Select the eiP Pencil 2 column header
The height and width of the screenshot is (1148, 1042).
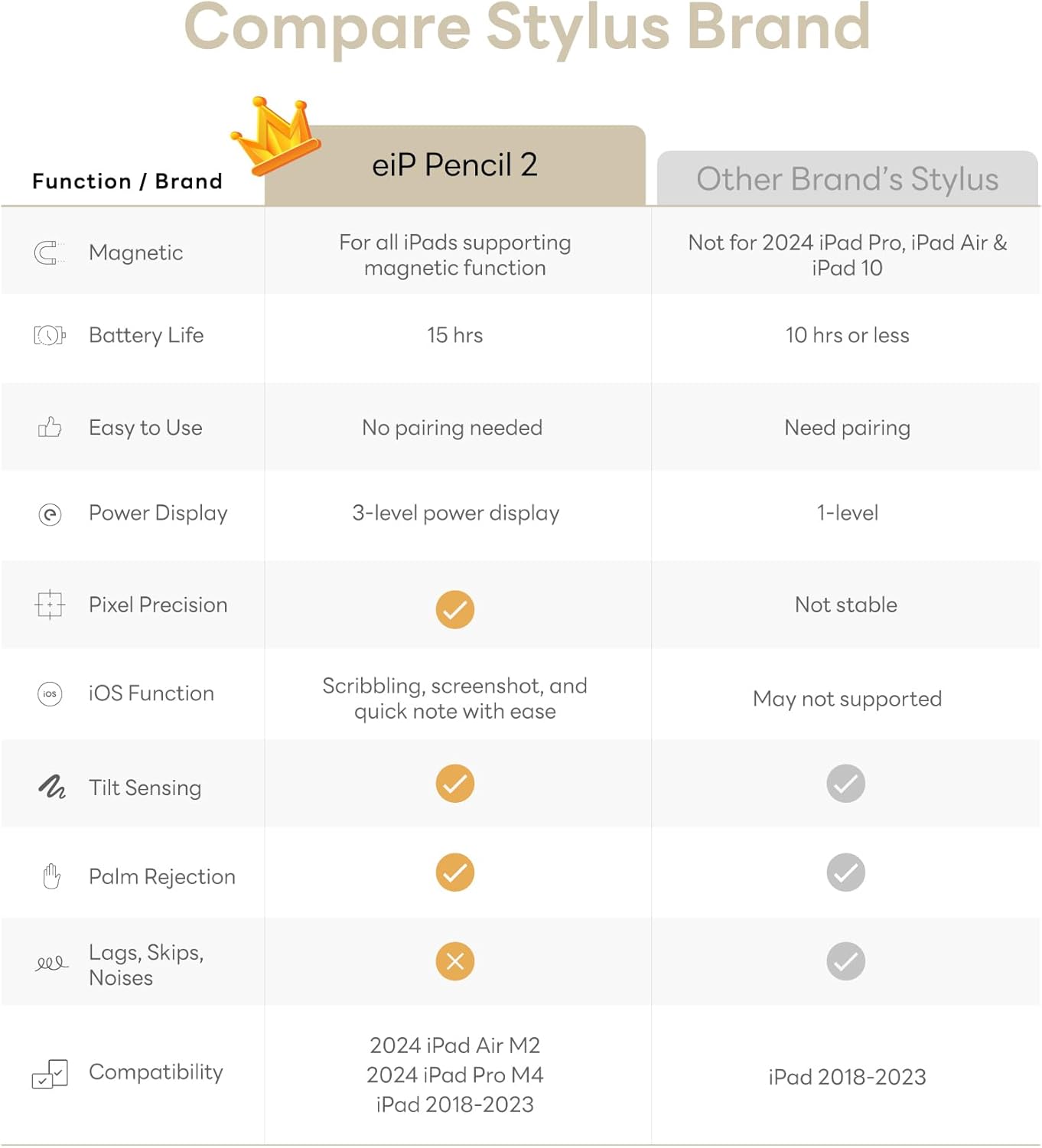click(x=455, y=165)
